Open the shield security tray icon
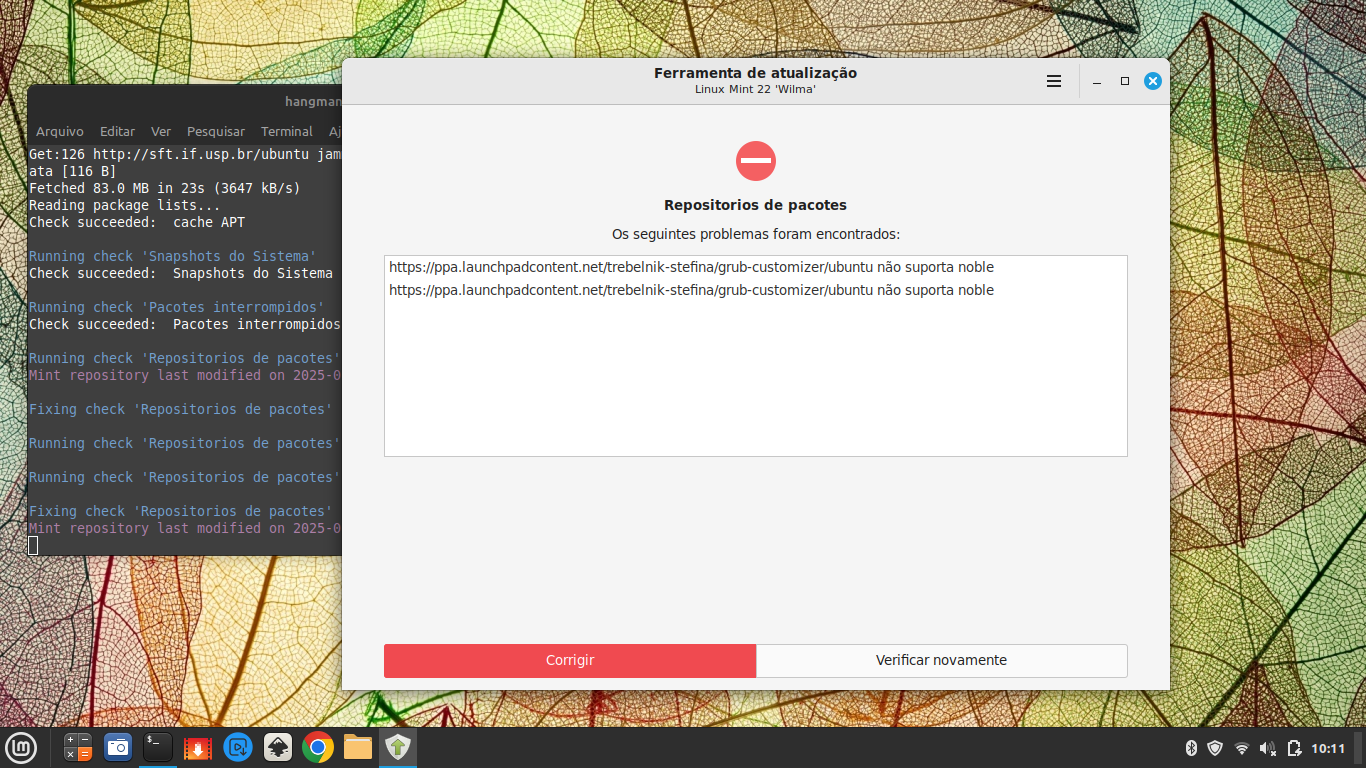Image resolution: width=1366 pixels, height=768 pixels. click(1216, 748)
